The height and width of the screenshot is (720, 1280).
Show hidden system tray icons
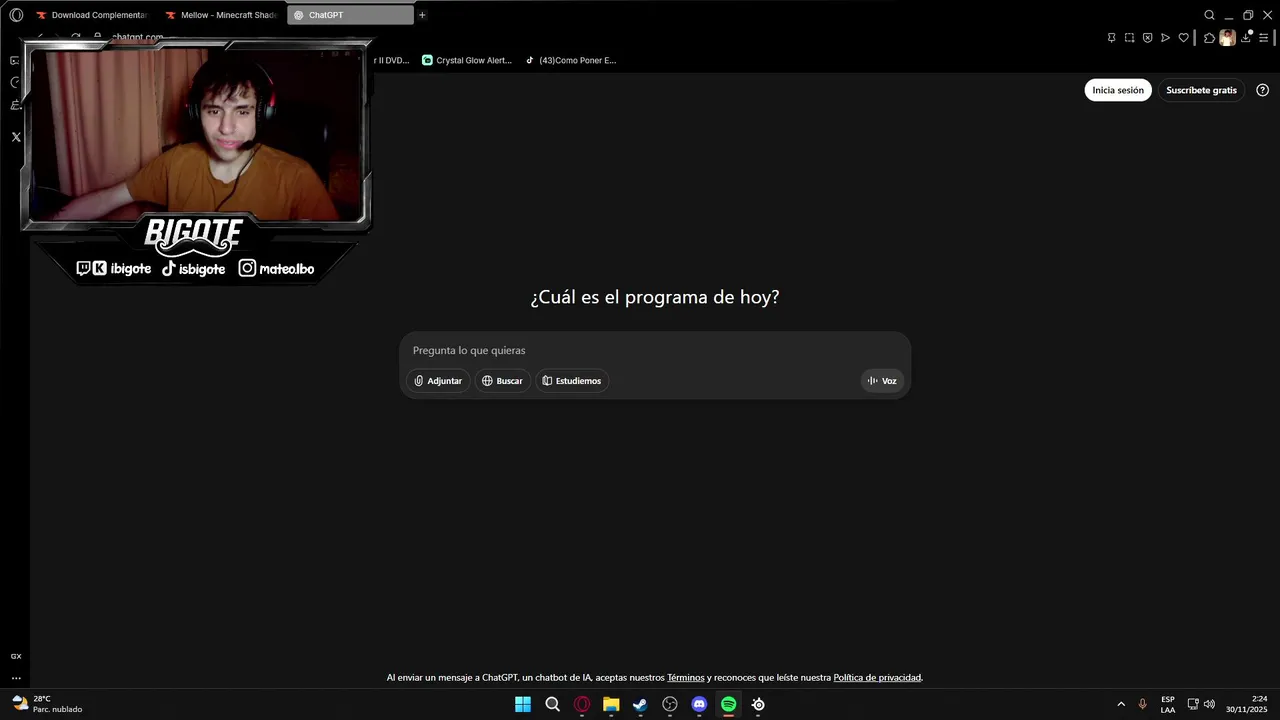click(x=1121, y=704)
